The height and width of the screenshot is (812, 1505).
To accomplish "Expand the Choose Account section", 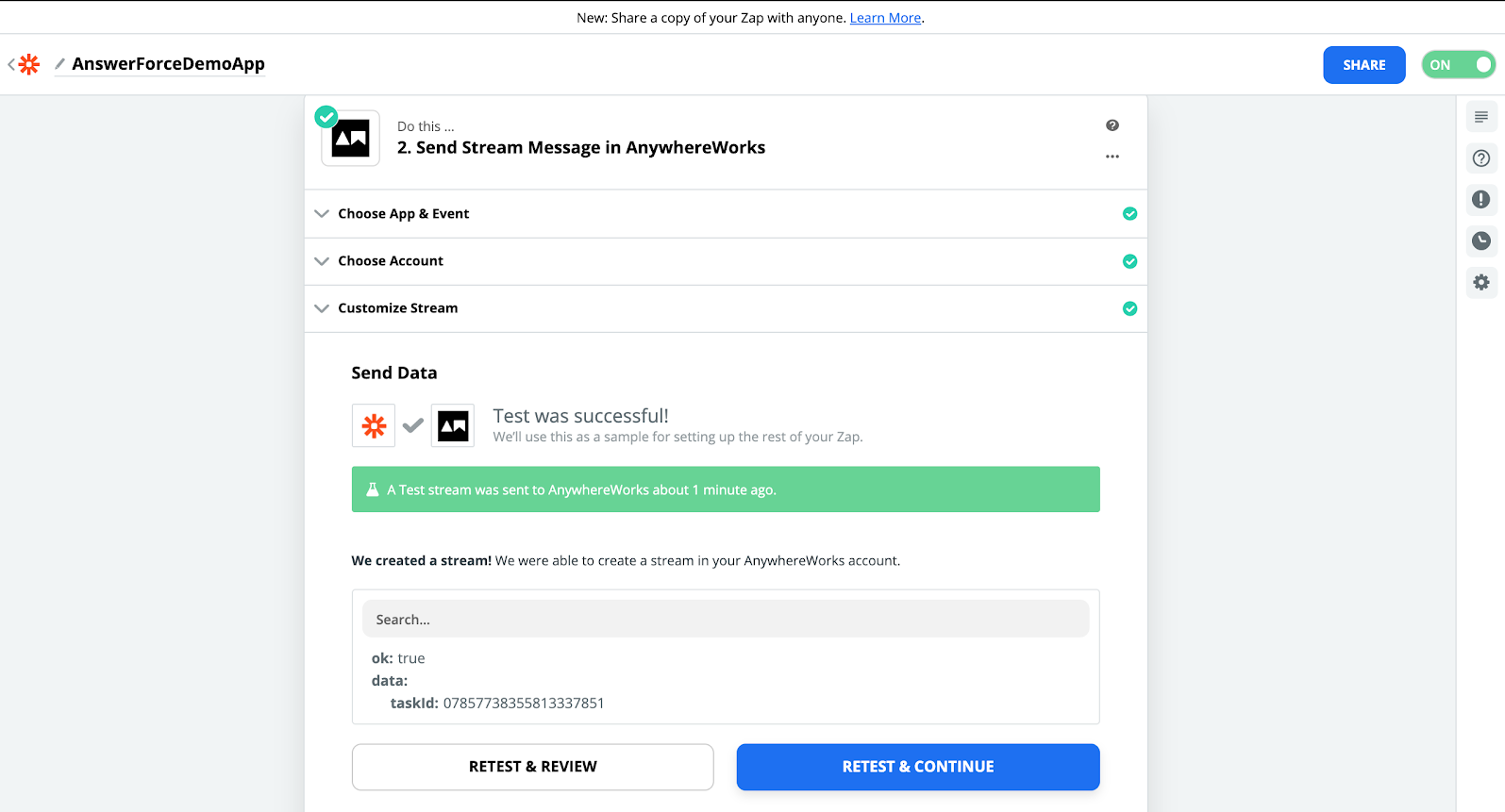I will [725, 261].
